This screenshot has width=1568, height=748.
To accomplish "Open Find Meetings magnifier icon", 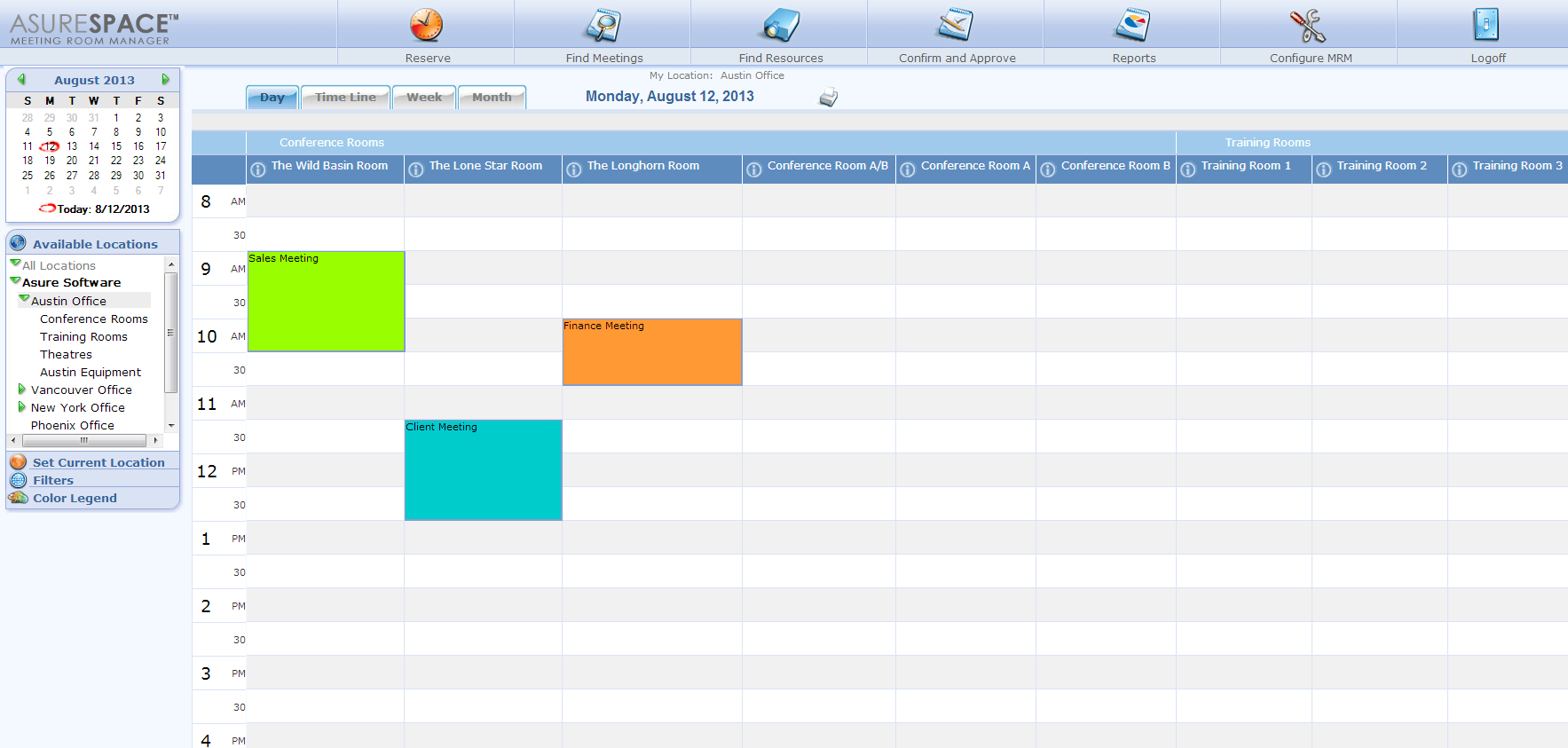I will [x=603, y=25].
